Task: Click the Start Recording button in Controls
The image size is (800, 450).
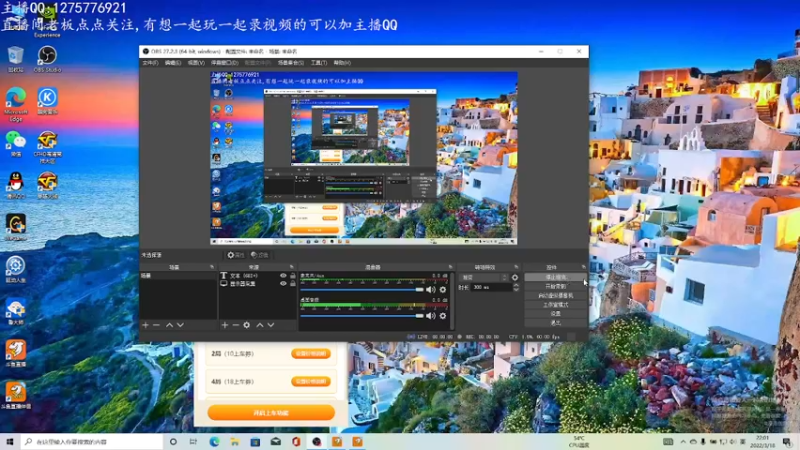Action: click(x=555, y=286)
